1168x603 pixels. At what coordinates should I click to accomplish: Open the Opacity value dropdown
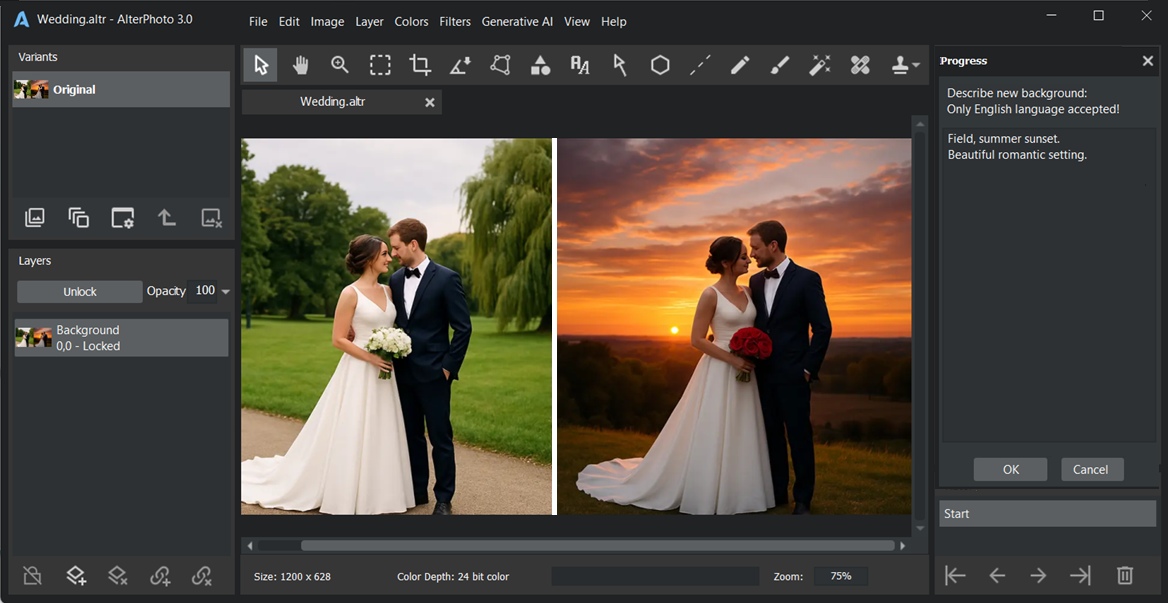point(226,291)
